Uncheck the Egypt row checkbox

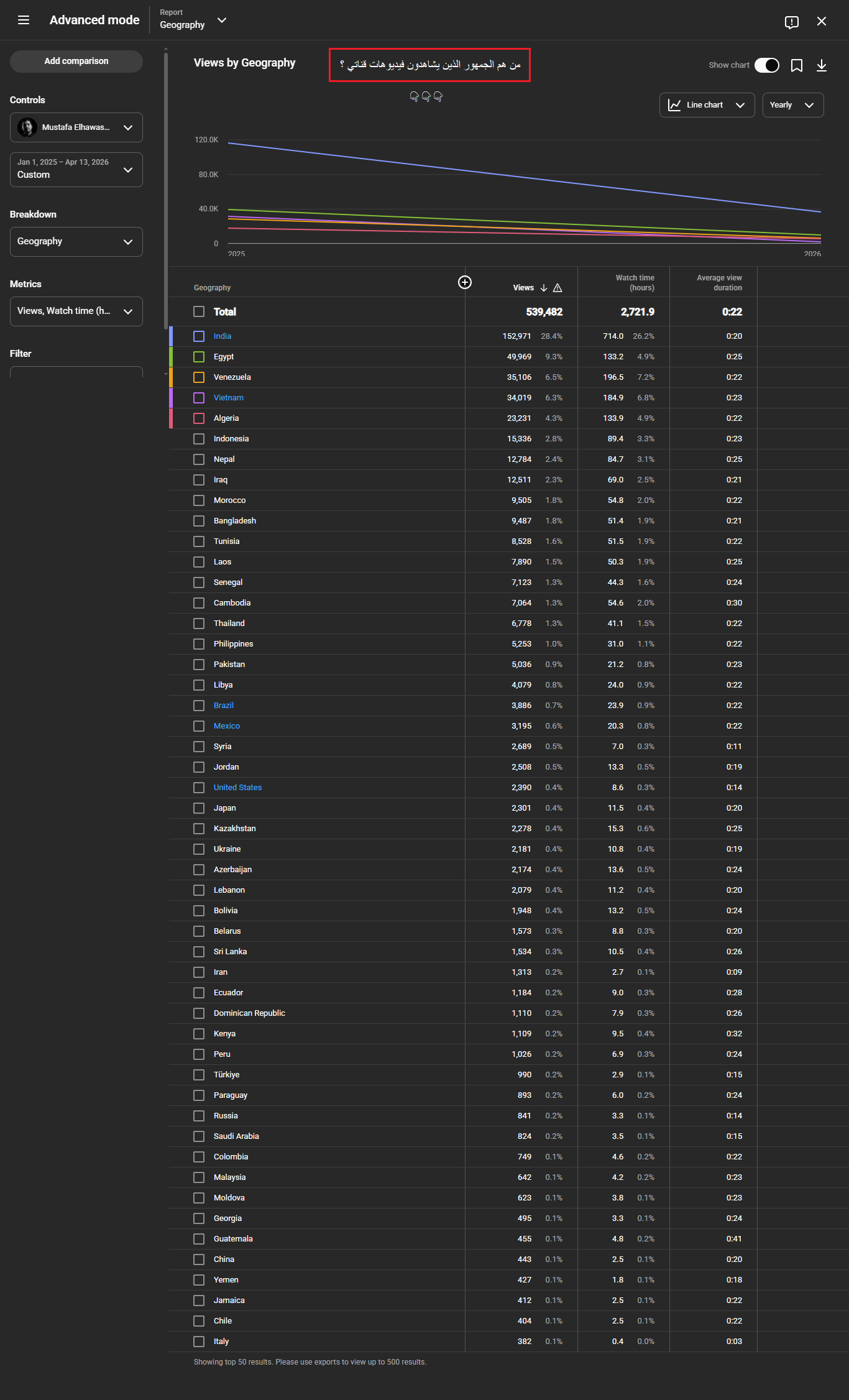pos(199,357)
